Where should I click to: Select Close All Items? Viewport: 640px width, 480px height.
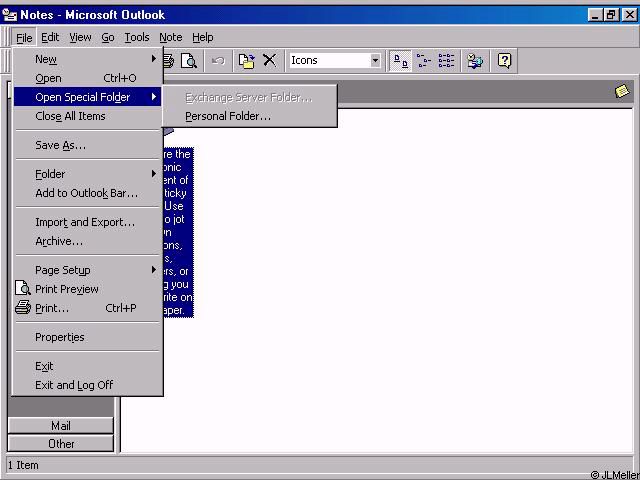click(x=87, y=116)
